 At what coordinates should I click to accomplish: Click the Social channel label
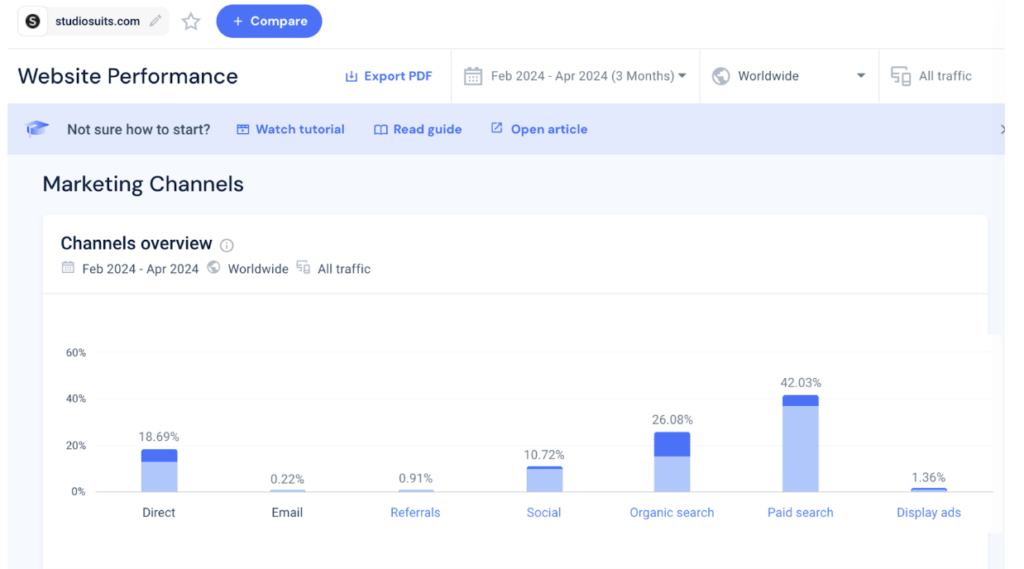tap(543, 513)
